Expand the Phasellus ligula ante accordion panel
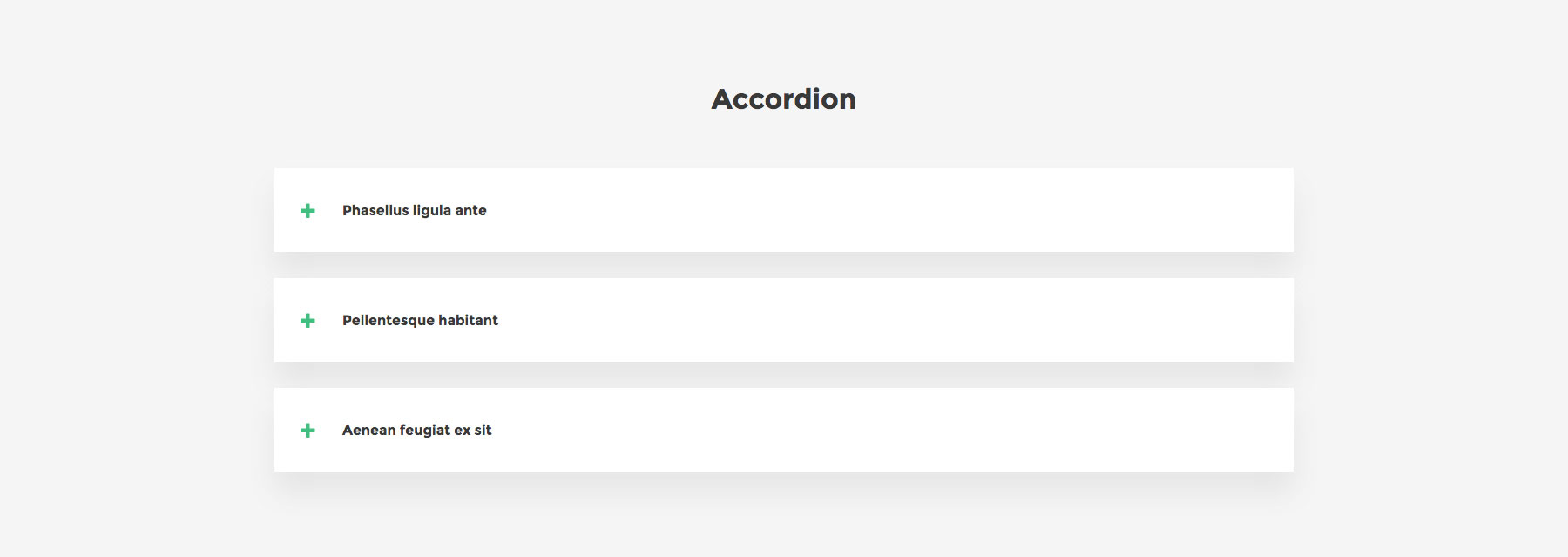 click(784, 210)
